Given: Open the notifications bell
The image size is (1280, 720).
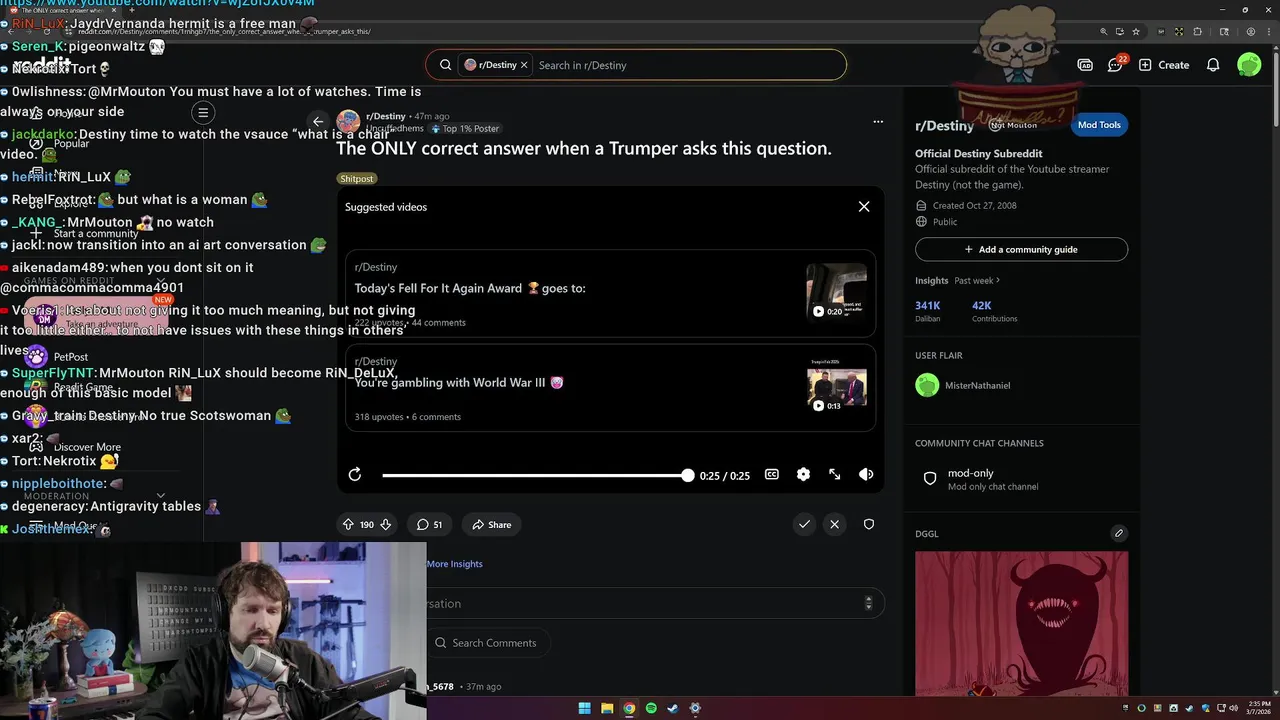Looking at the screenshot, I should [x=1213, y=65].
